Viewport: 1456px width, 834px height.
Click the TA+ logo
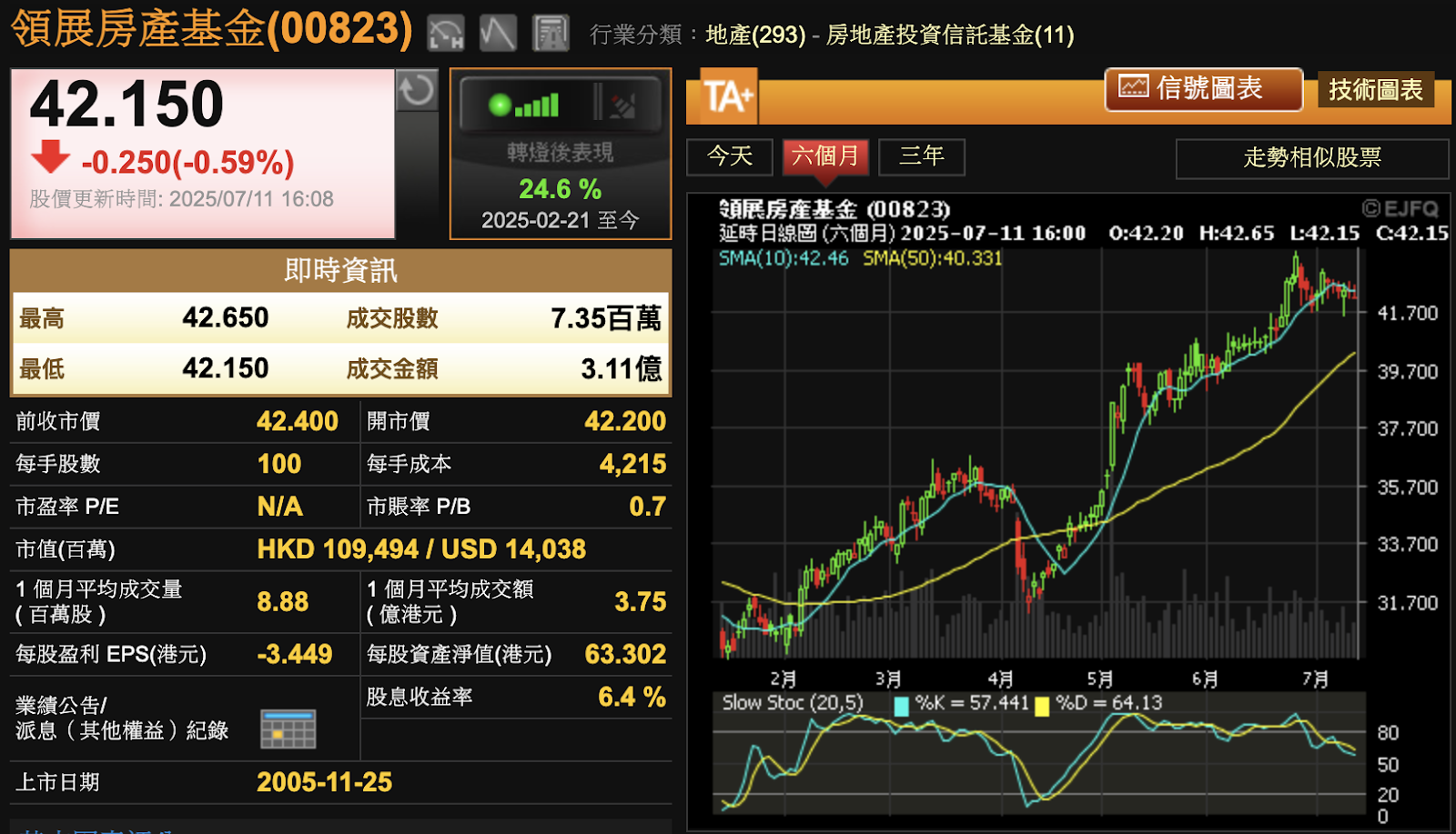coord(728,96)
